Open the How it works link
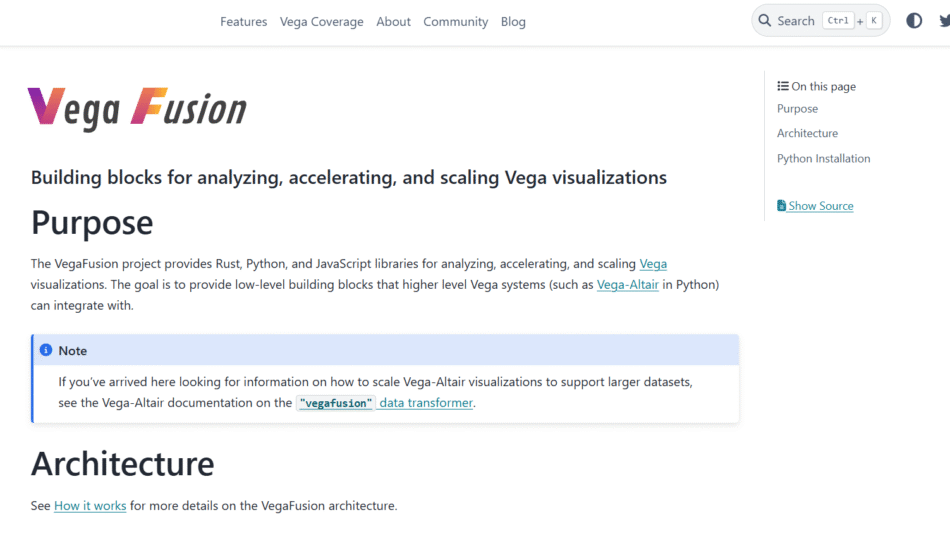Screen dimensions: 950x534 [90, 506]
